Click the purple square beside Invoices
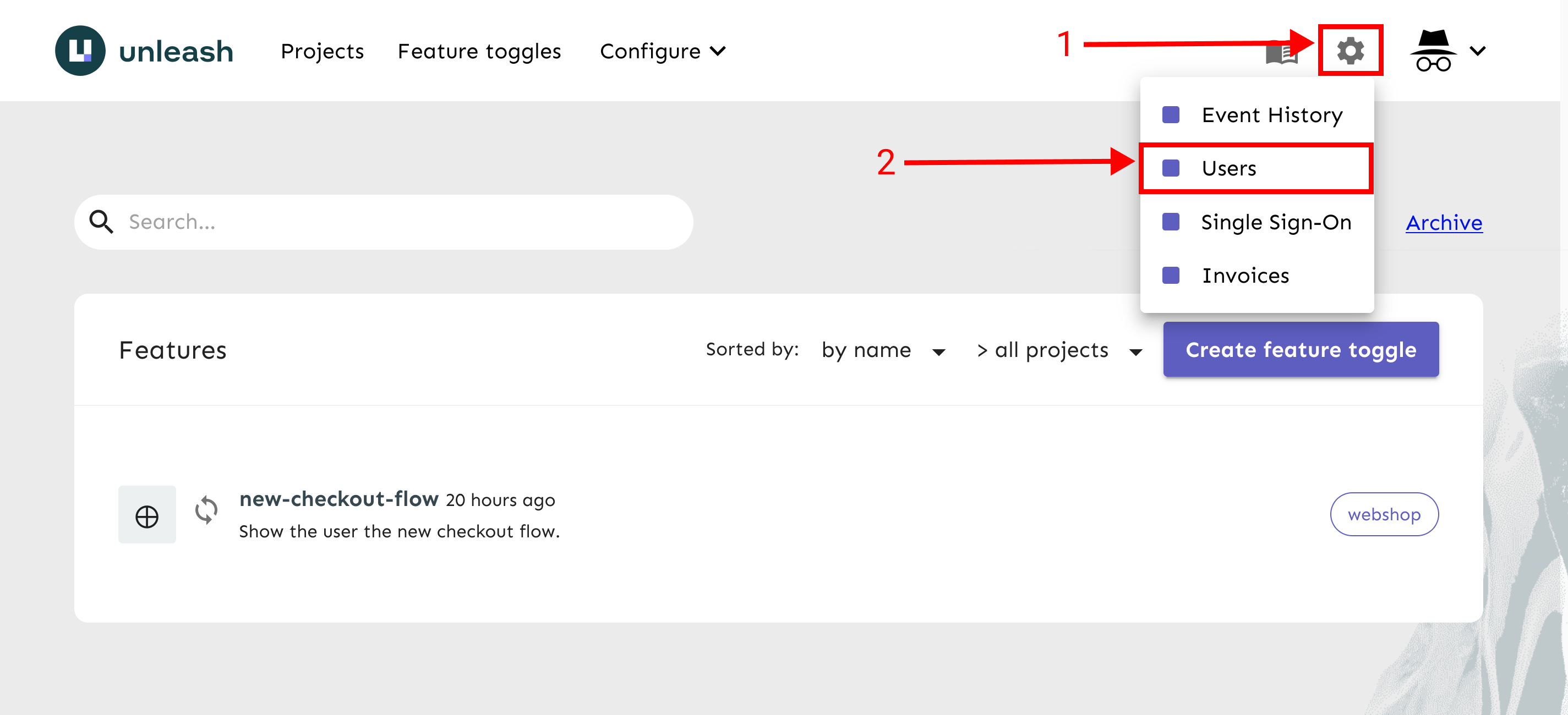The height and width of the screenshot is (715, 1568). click(x=1171, y=276)
